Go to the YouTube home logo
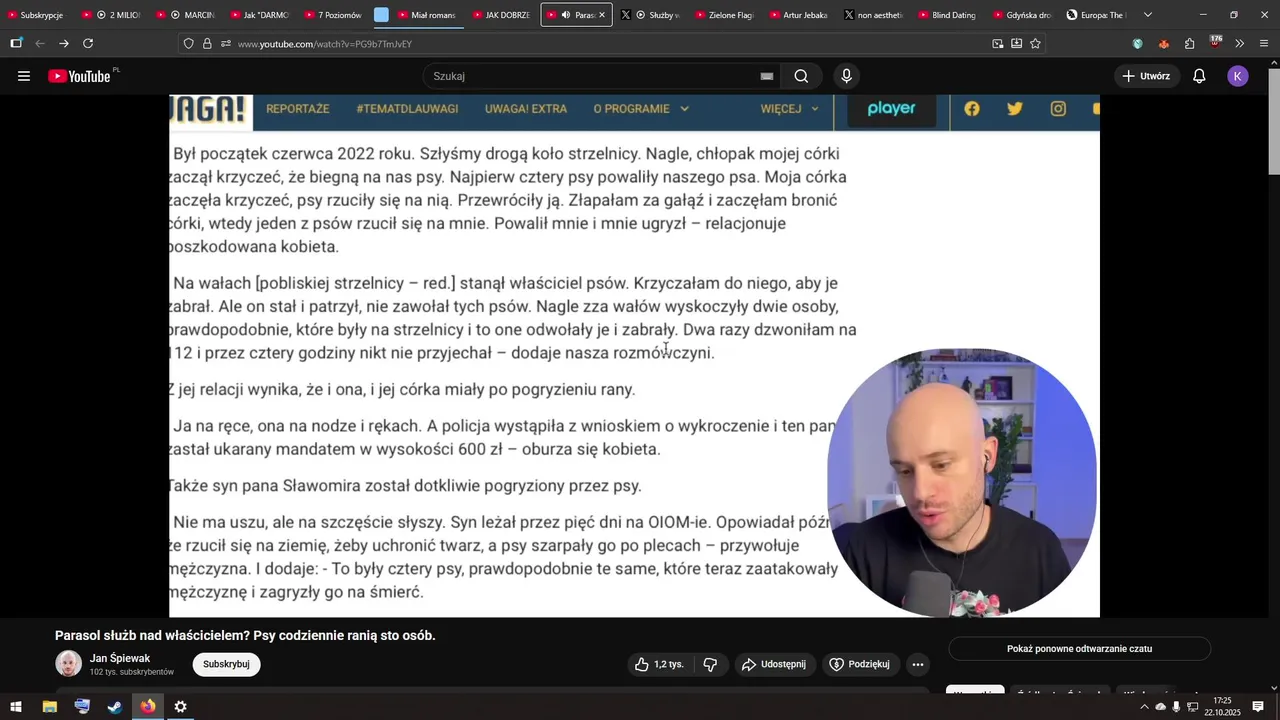 point(79,76)
